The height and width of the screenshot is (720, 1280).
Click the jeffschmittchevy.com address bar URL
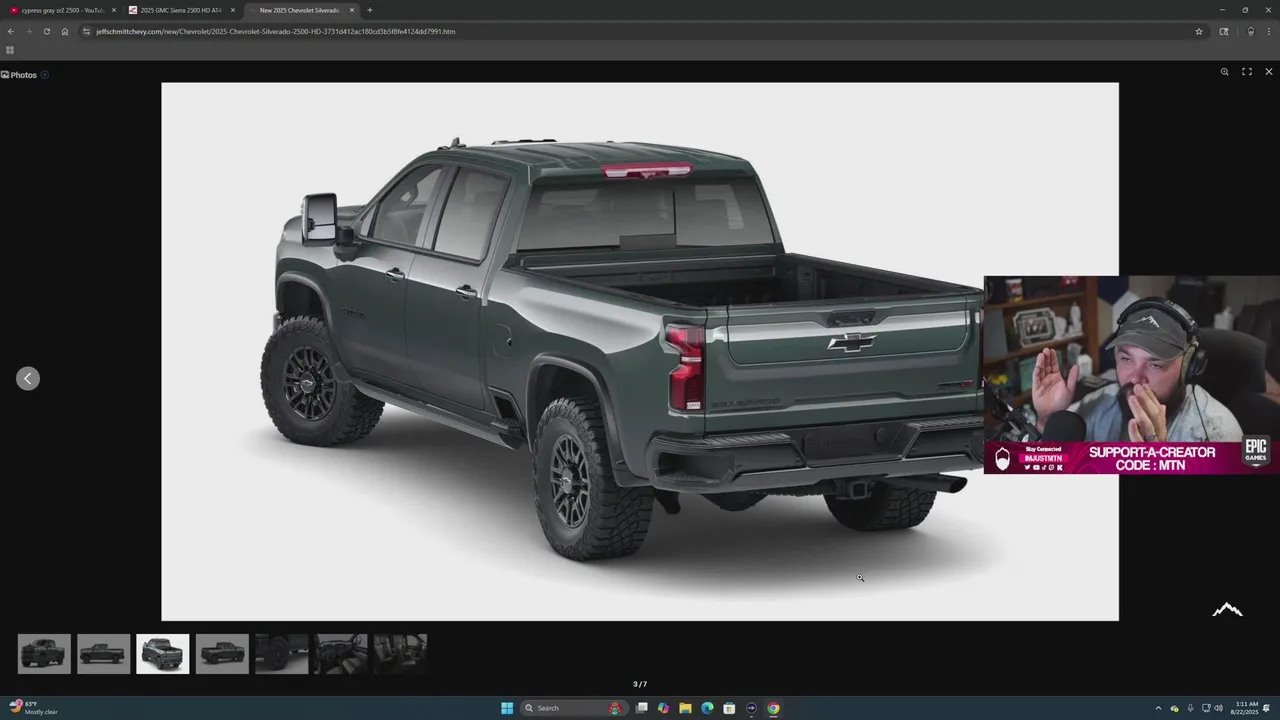(275, 31)
